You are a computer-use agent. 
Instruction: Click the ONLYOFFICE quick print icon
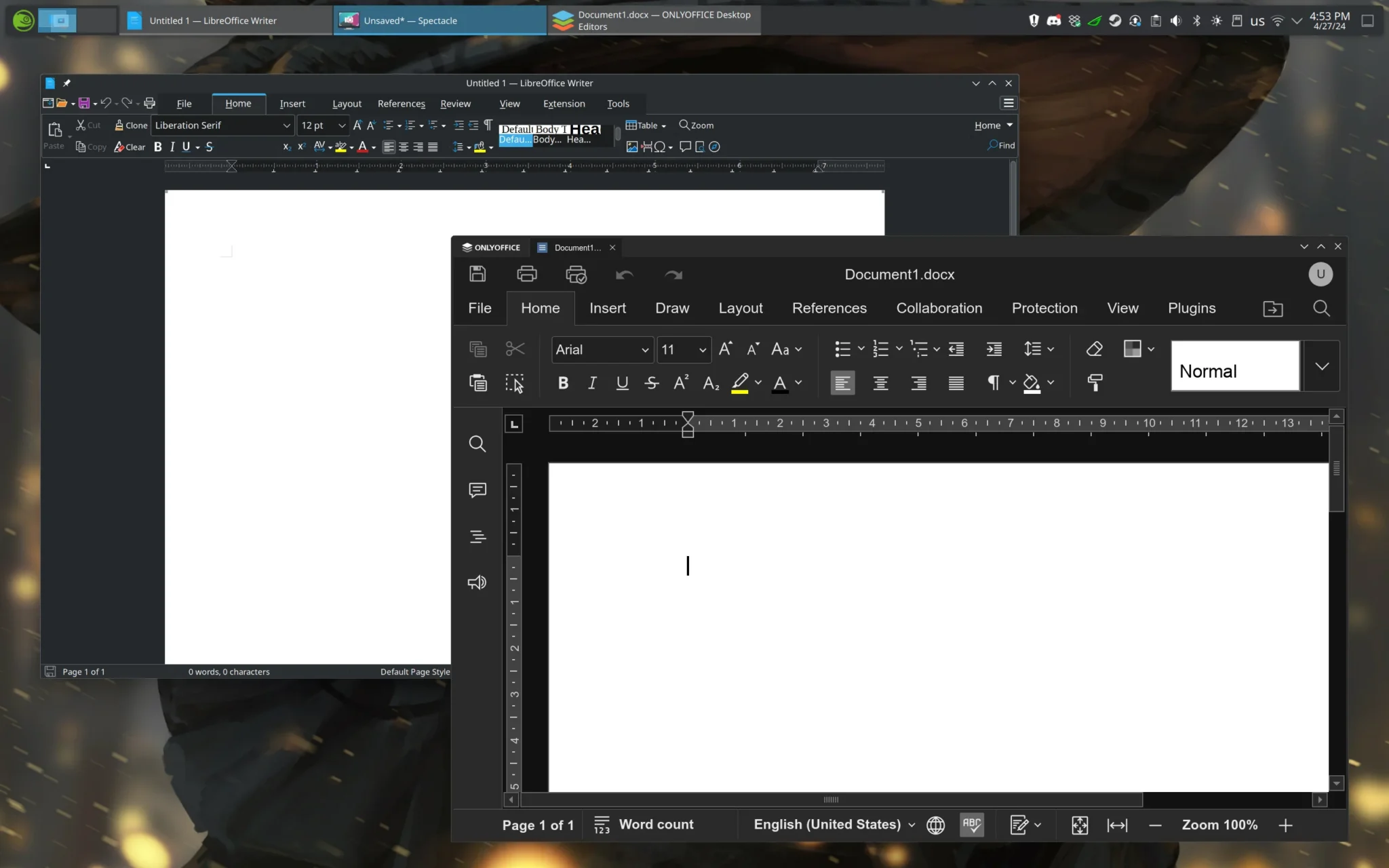point(576,274)
